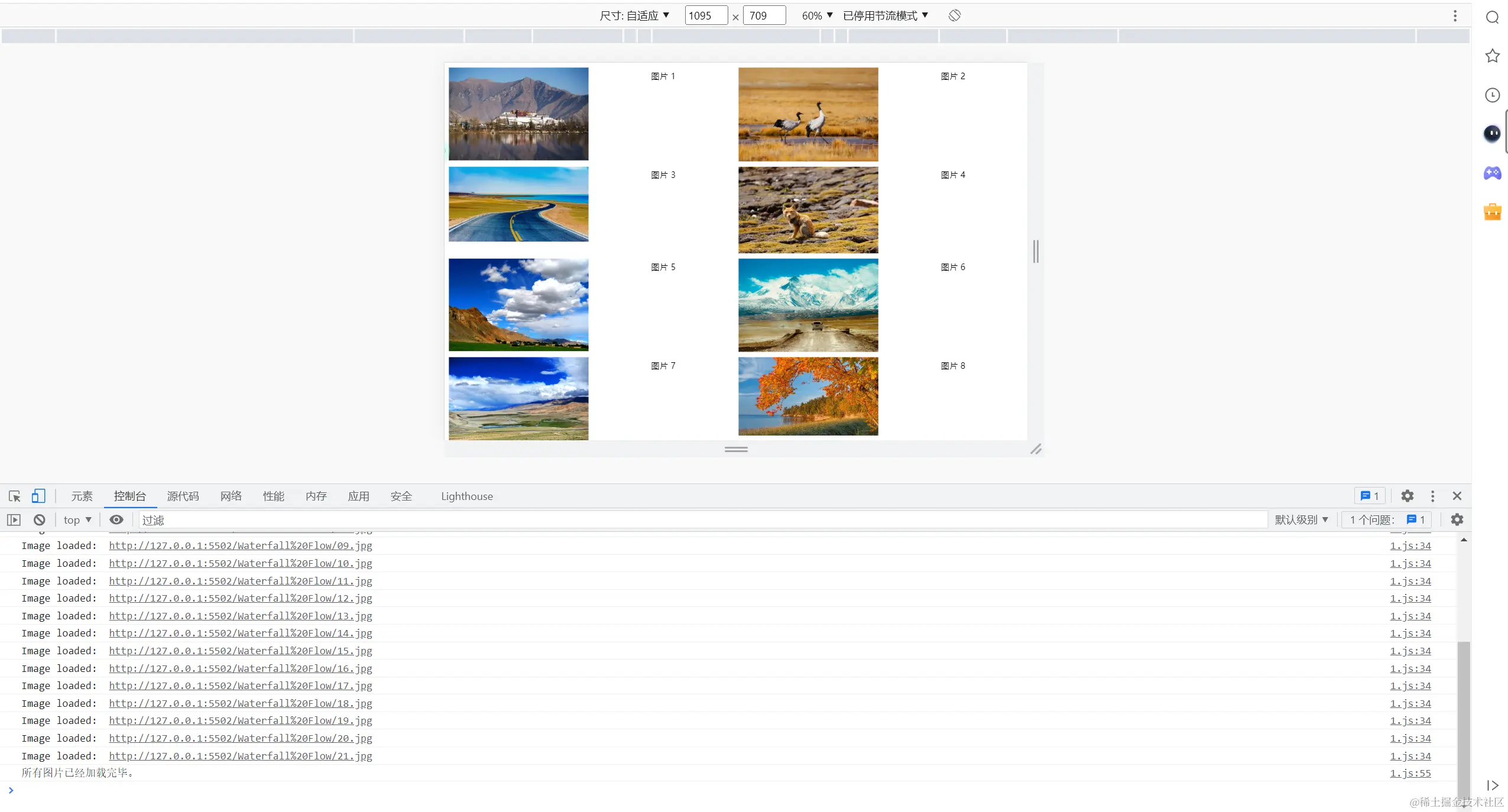Expand the 尺寸: 自适应 dimensions dropdown

click(634, 15)
